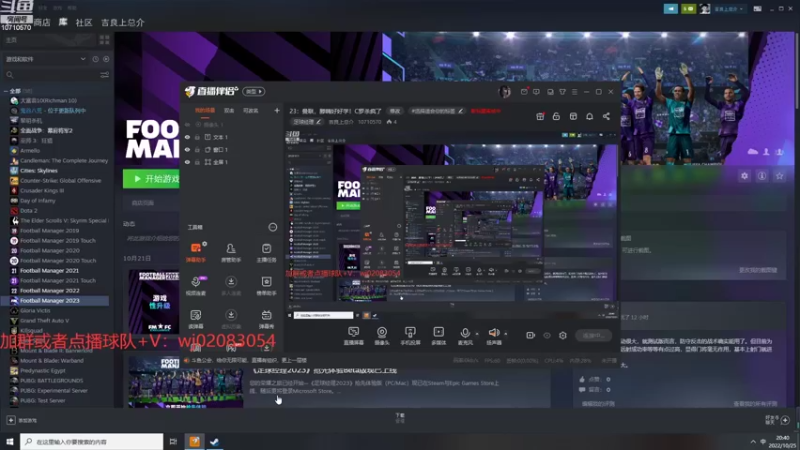Click the 扬声器 speaker icon
The width and height of the screenshot is (800, 450).
pyautogui.click(x=493, y=335)
